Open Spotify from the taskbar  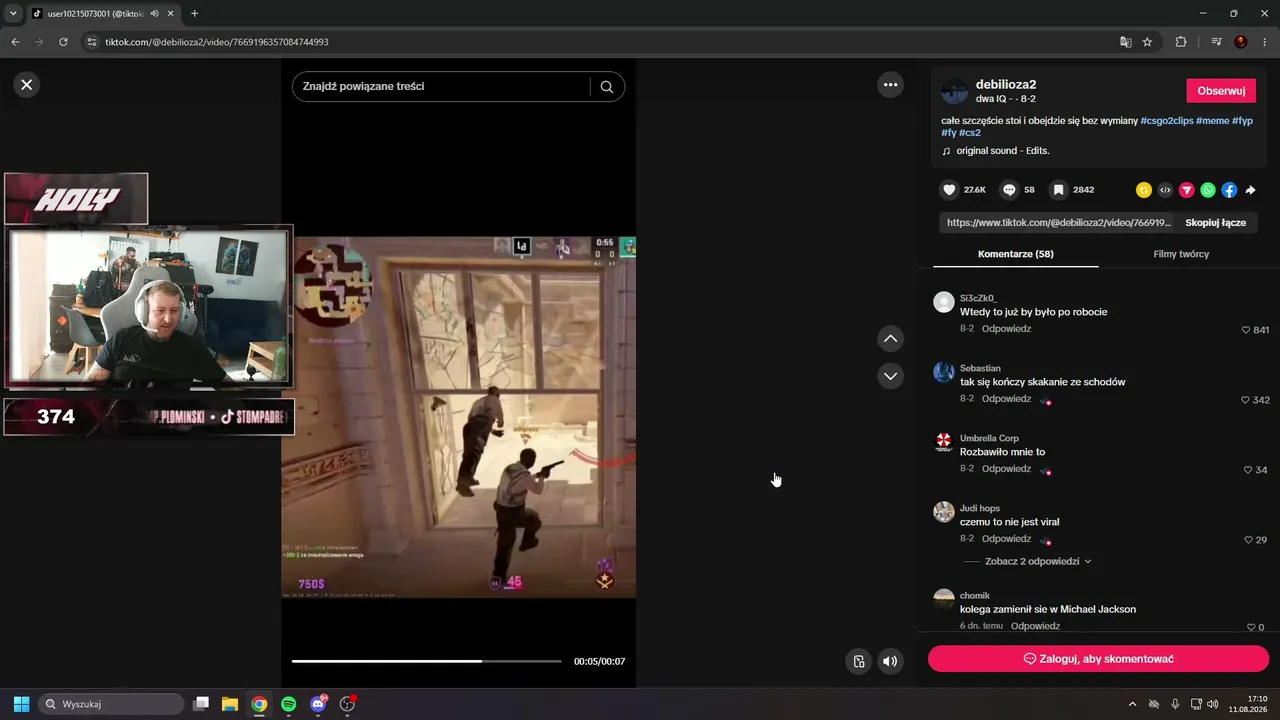(289, 704)
